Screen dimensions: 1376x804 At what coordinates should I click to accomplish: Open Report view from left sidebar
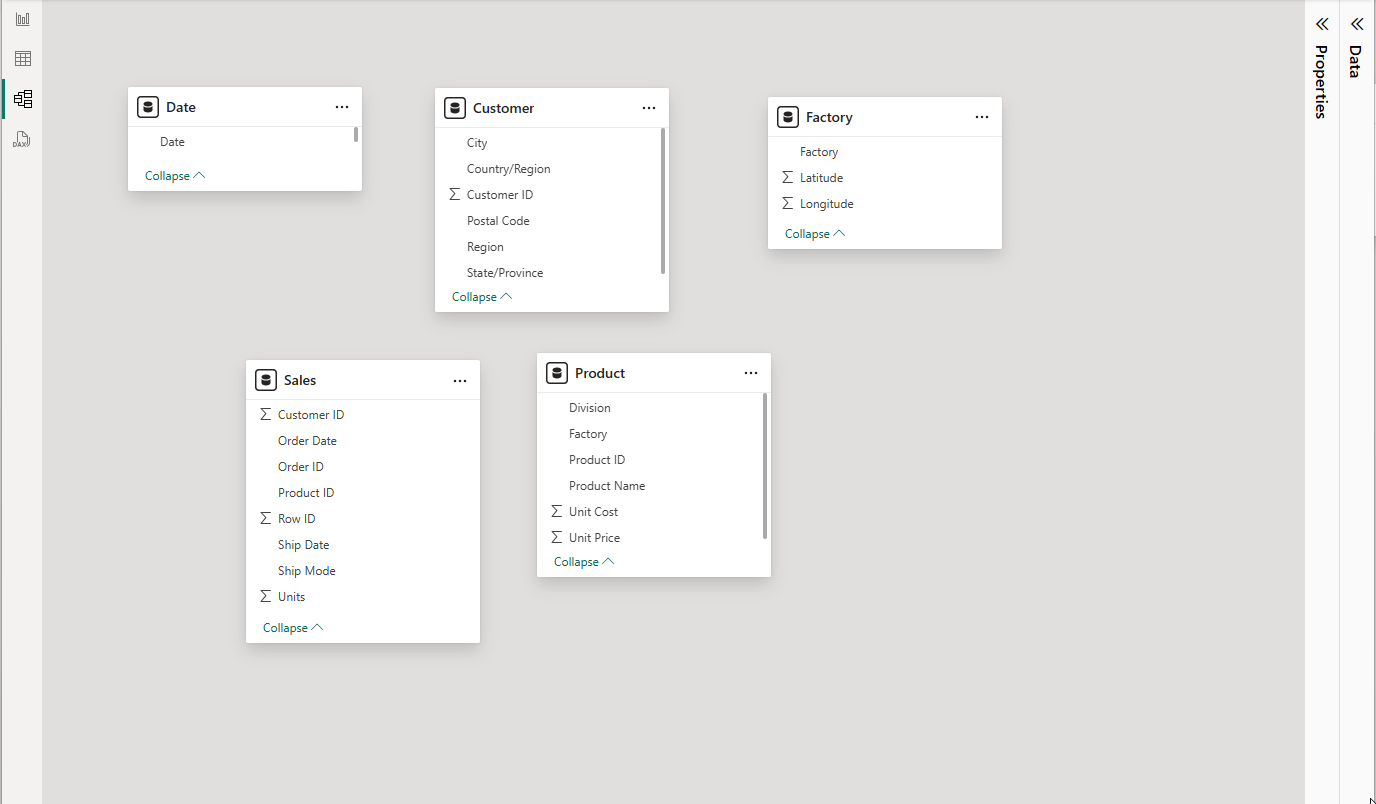[x=23, y=19]
